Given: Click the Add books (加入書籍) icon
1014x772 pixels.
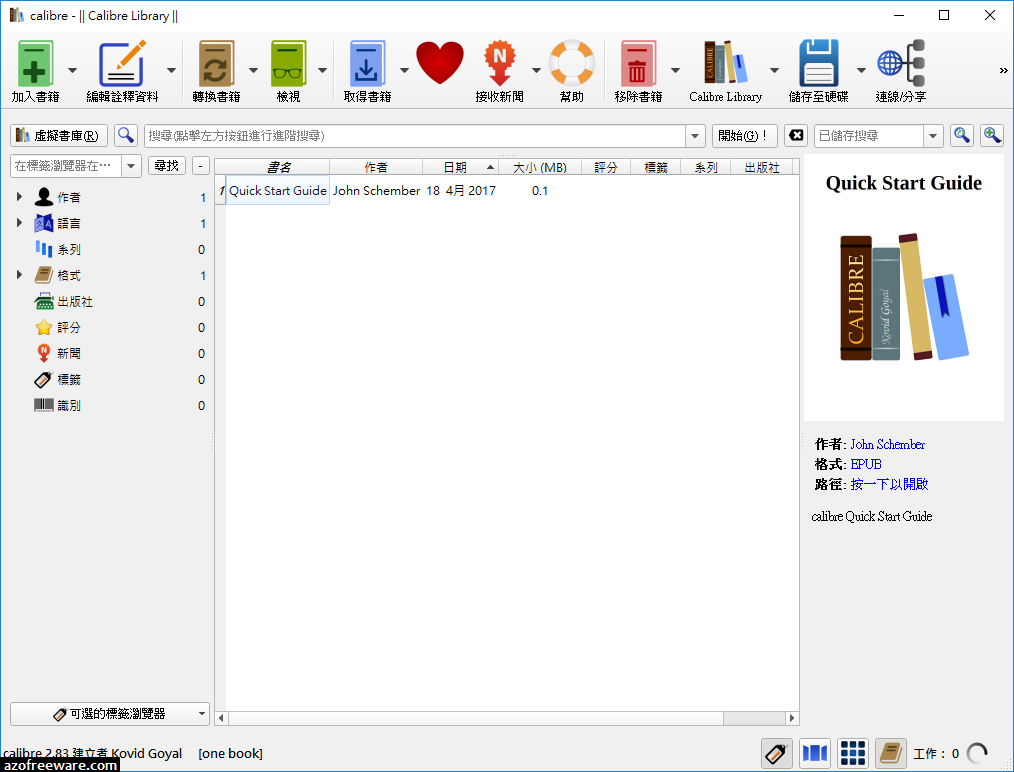Looking at the screenshot, I should click(x=34, y=63).
